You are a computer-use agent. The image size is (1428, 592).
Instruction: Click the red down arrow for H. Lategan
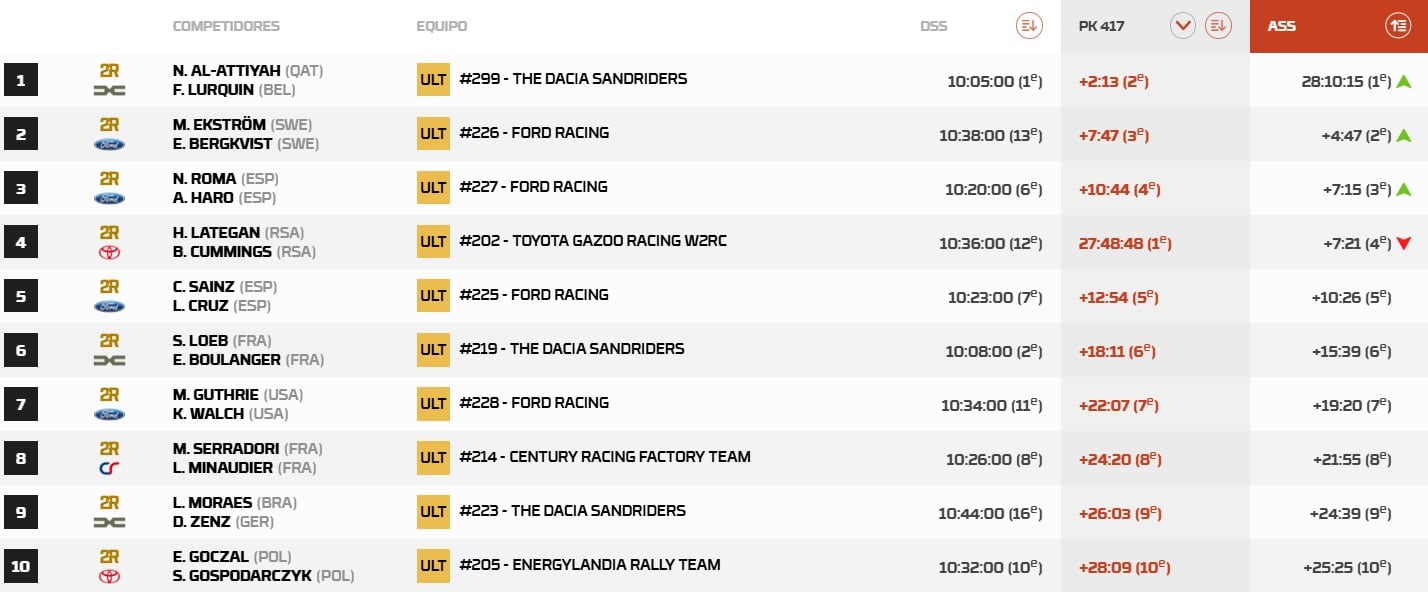1404,243
